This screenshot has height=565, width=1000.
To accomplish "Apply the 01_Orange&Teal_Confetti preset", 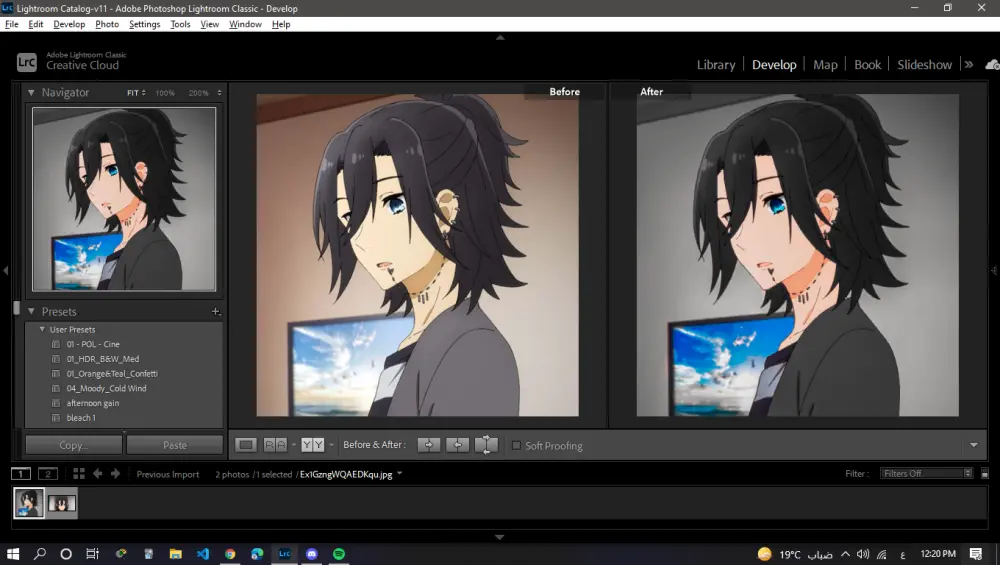I will click(112, 374).
